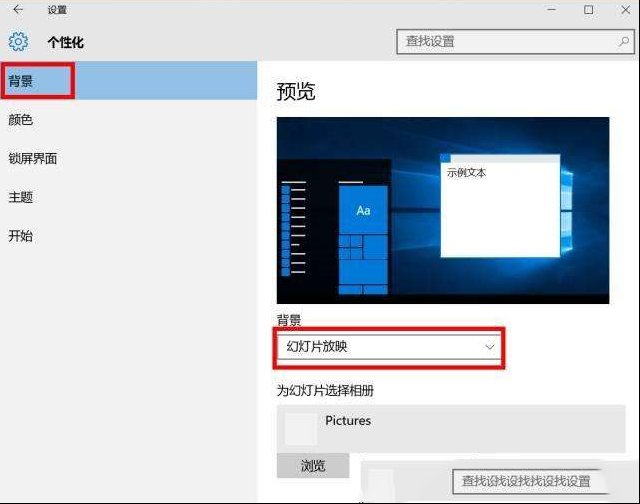Open the 开始 settings section
640x504 pixels.
point(21,237)
